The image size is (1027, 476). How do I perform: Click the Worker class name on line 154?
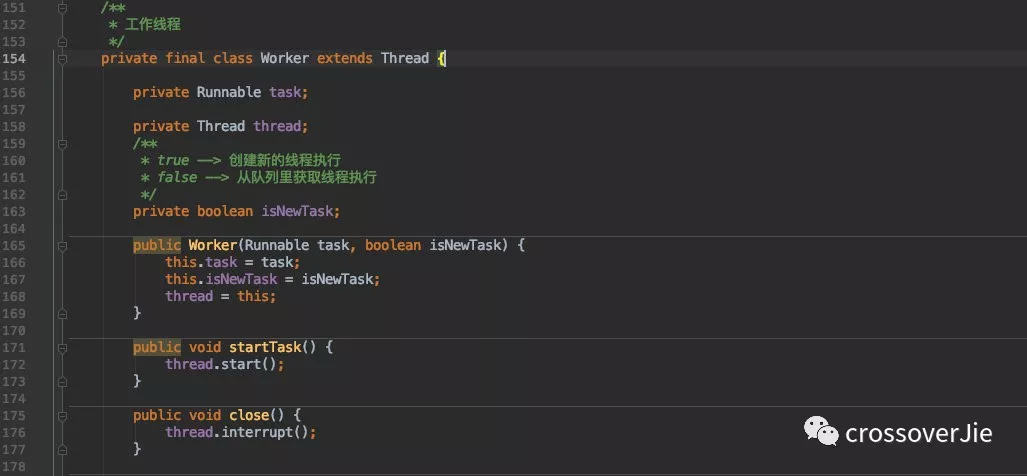284,58
